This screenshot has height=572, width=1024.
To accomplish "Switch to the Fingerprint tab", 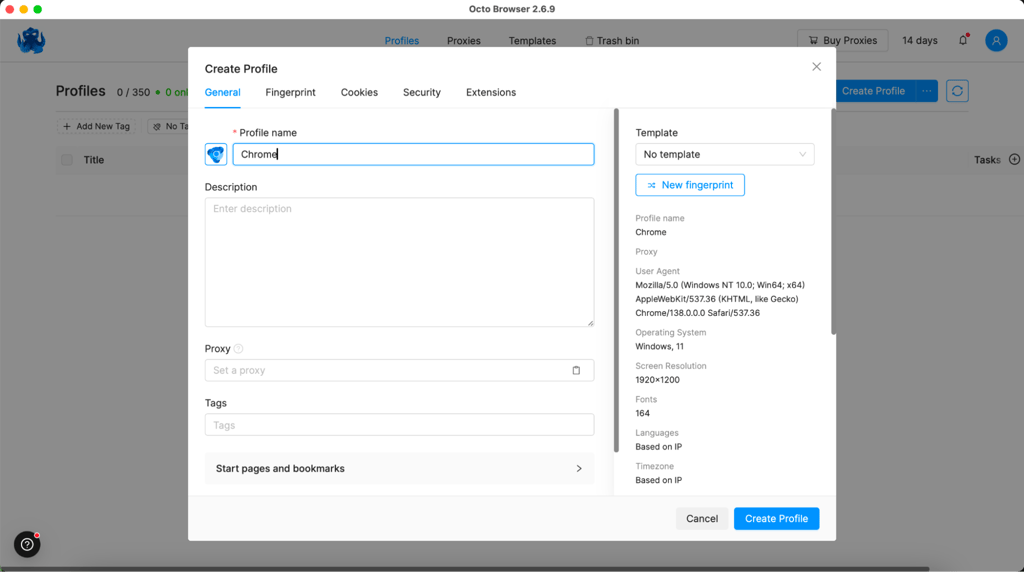I will click(x=291, y=92).
